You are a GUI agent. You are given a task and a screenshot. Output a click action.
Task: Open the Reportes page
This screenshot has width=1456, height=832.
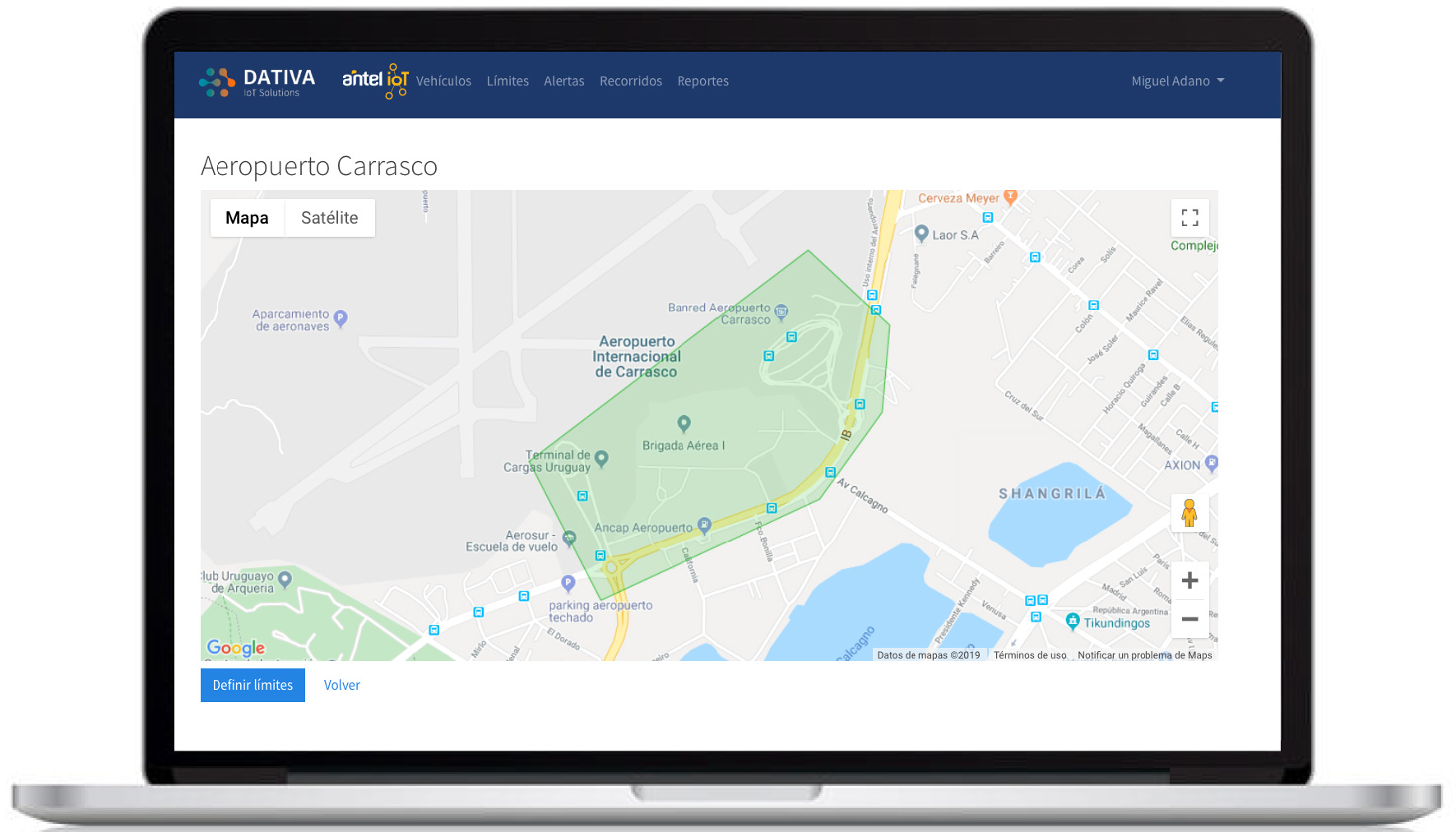click(703, 81)
